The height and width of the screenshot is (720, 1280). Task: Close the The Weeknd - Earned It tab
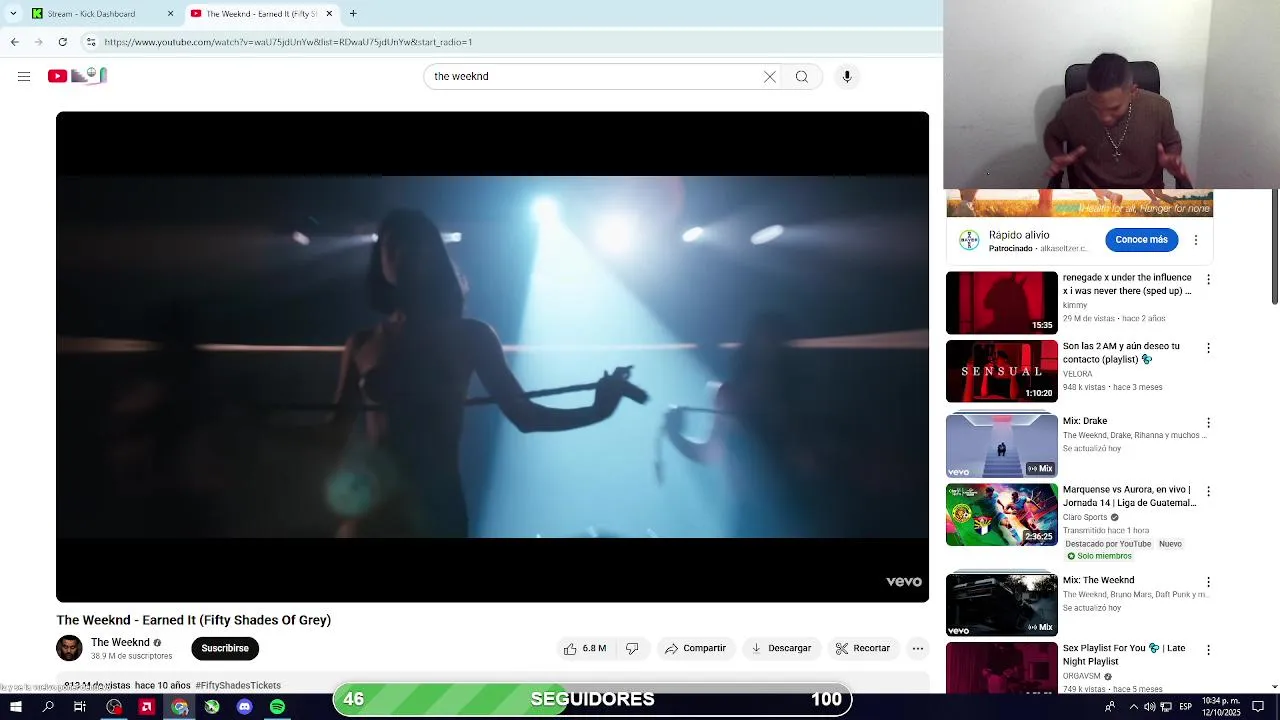coord(329,14)
